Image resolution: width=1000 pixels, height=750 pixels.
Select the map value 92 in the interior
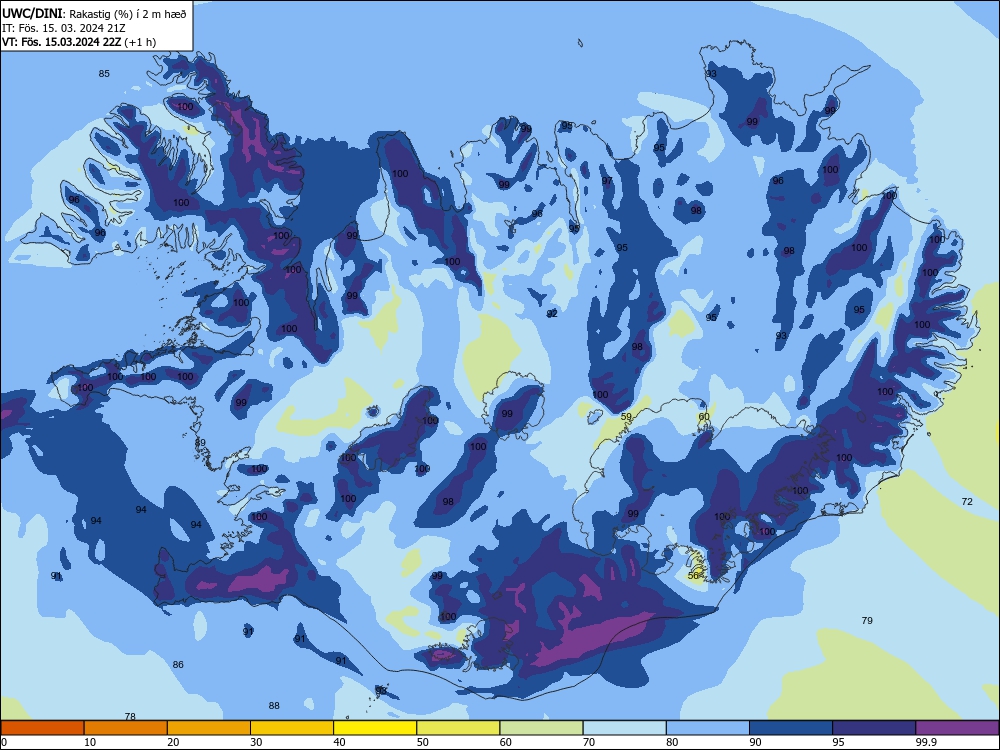[552, 313]
